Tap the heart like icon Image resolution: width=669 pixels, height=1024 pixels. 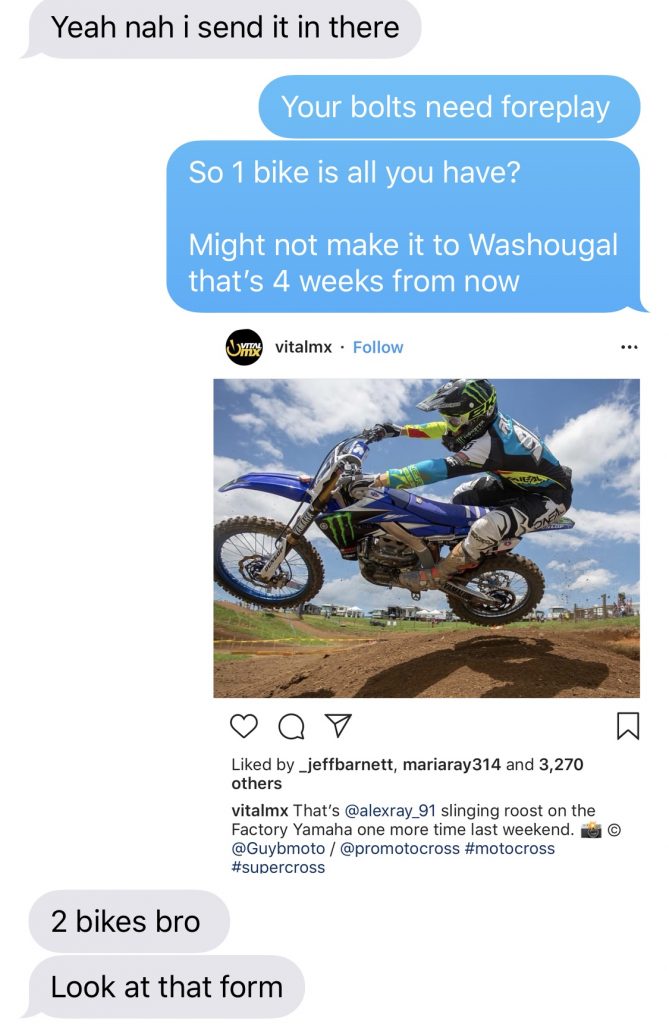click(x=244, y=726)
